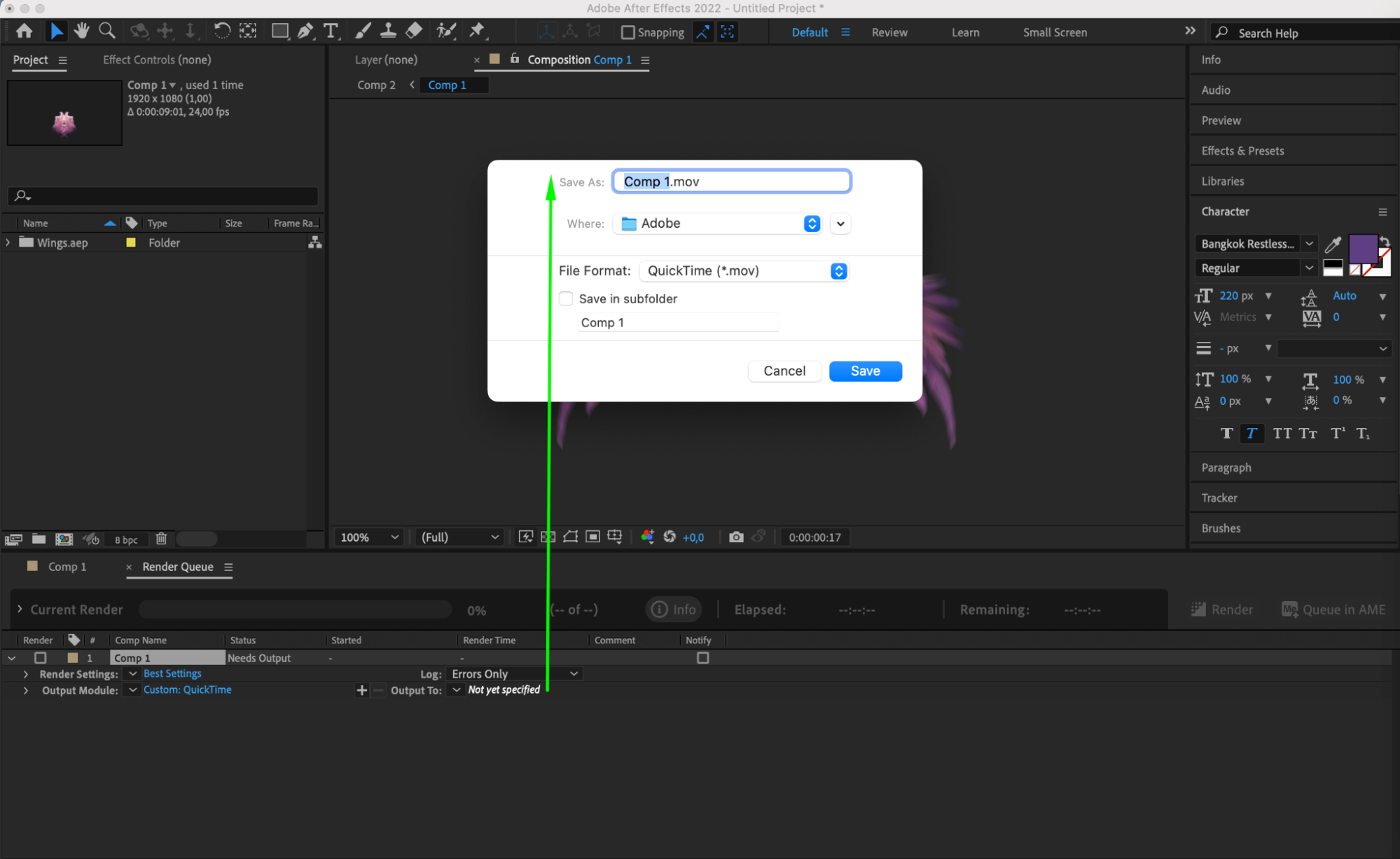
Task: Toggle the Snapping checkbox
Action: [628, 32]
